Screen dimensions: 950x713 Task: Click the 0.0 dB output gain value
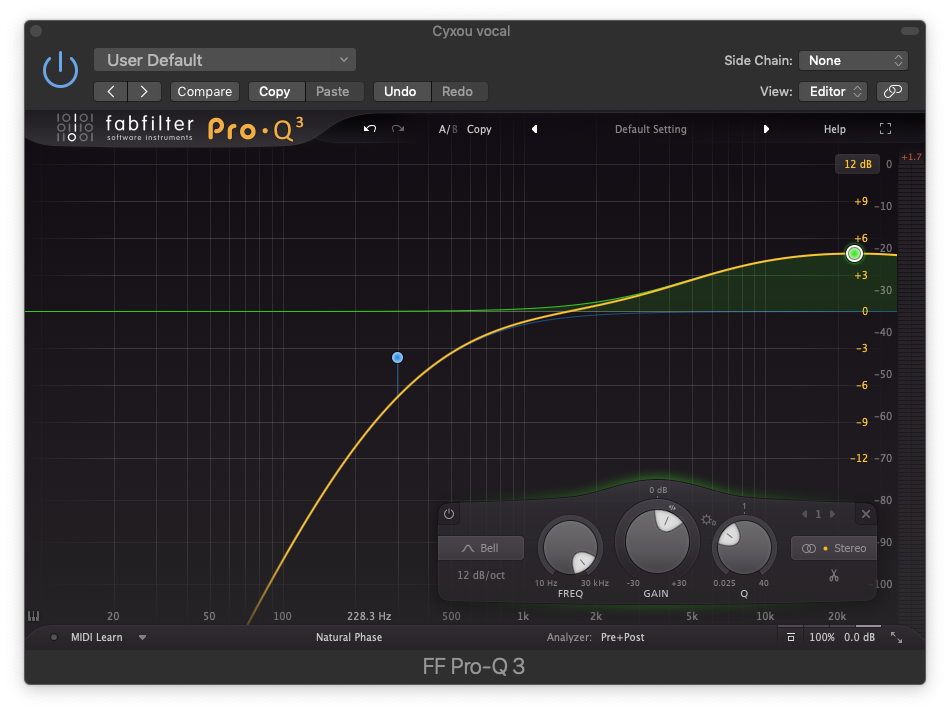pyautogui.click(x=859, y=637)
